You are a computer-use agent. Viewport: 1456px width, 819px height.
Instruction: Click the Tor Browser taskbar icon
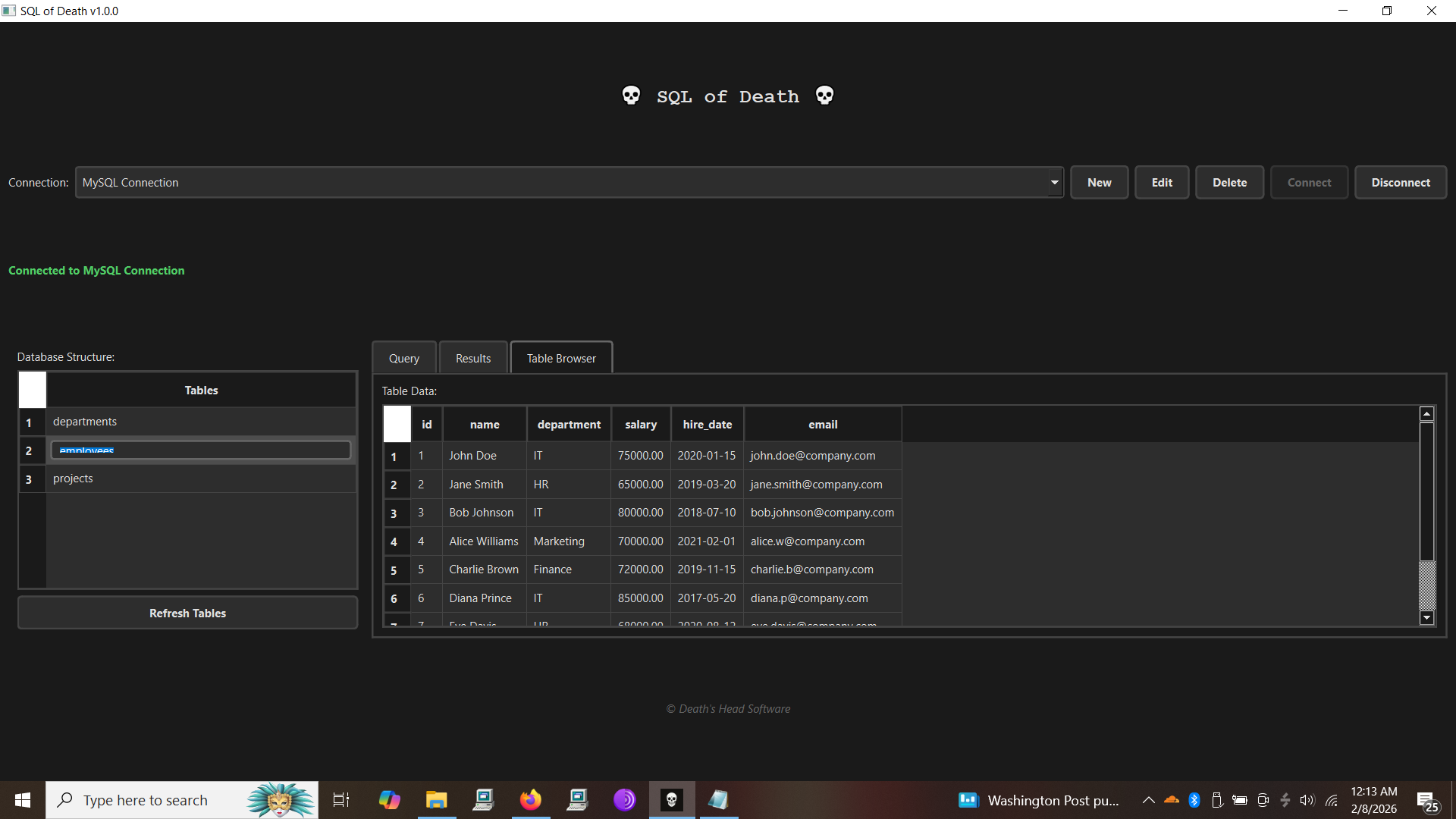tap(624, 800)
